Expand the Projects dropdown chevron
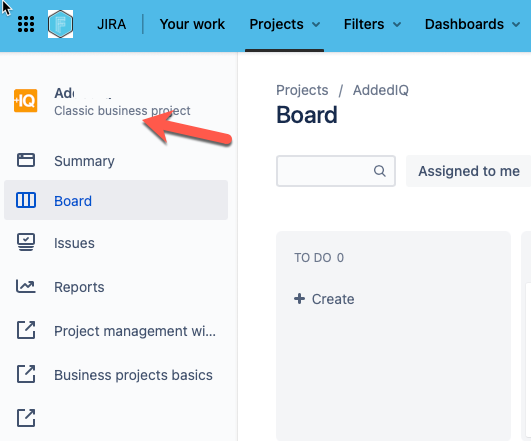The width and height of the screenshot is (531, 441). click(x=316, y=24)
